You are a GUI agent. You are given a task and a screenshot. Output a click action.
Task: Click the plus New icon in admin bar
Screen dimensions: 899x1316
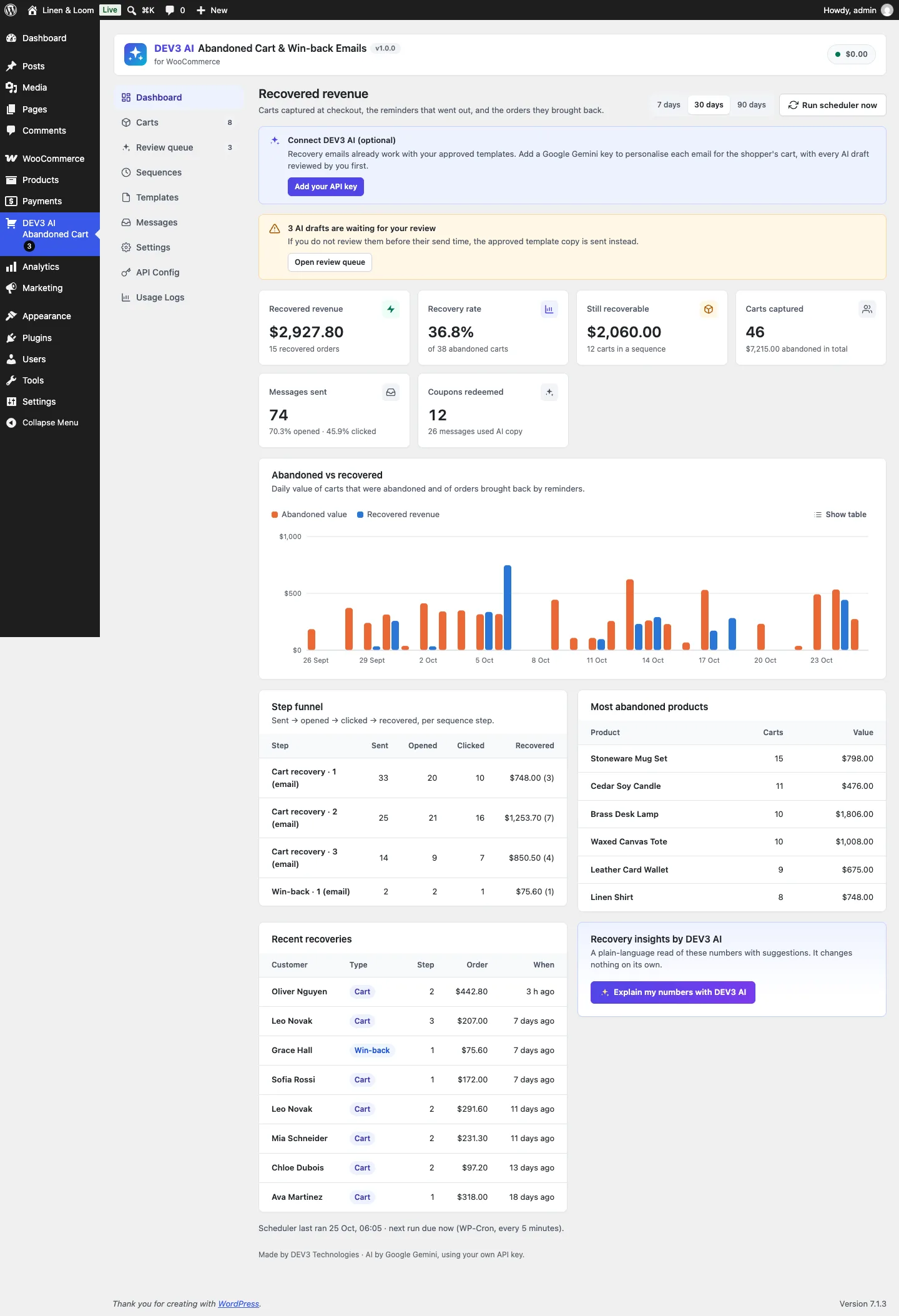pyautogui.click(x=201, y=10)
